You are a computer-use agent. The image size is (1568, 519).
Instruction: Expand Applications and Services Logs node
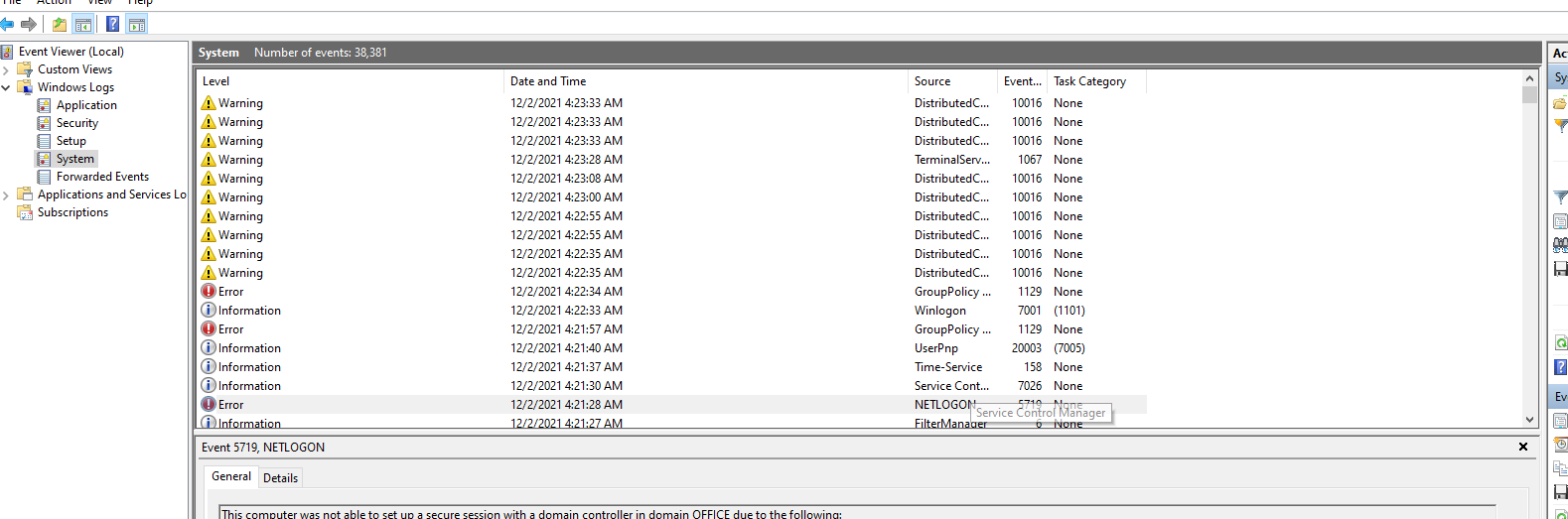click(6, 195)
